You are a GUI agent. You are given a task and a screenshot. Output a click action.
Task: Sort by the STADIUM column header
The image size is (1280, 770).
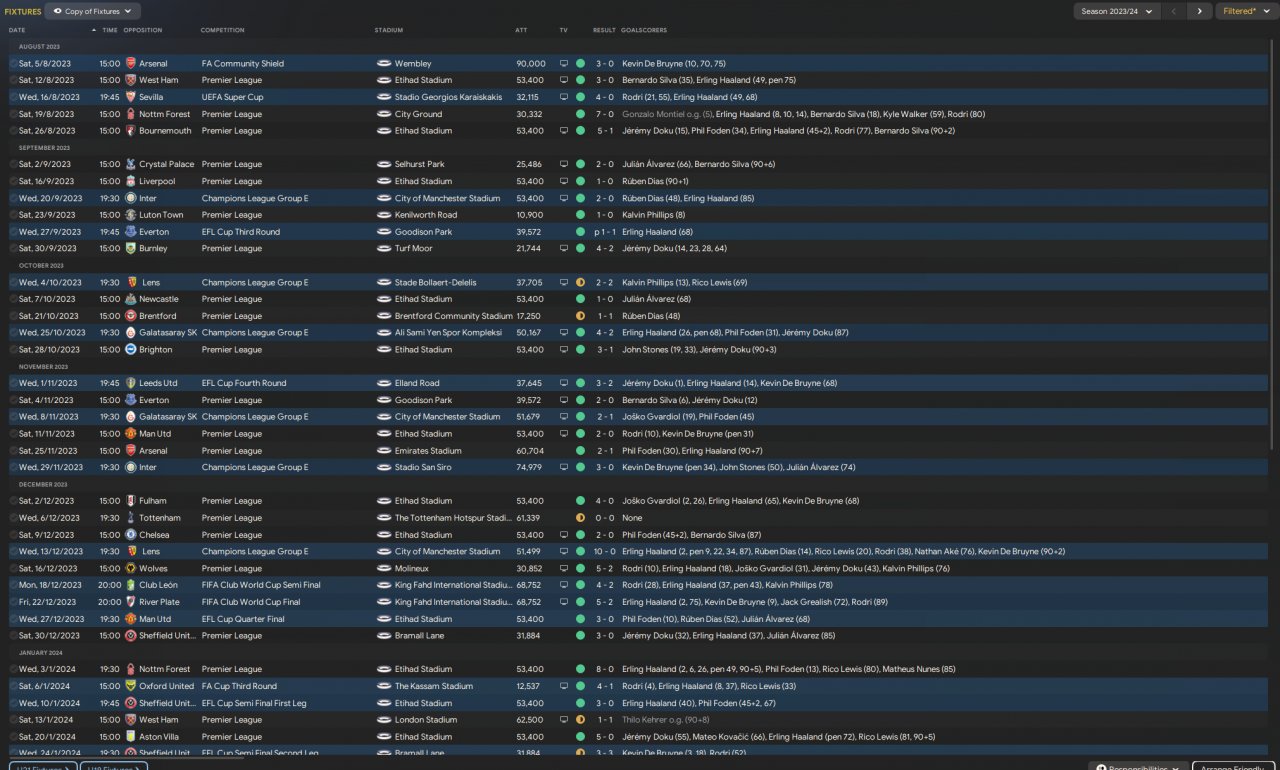(x=389, y=30)
